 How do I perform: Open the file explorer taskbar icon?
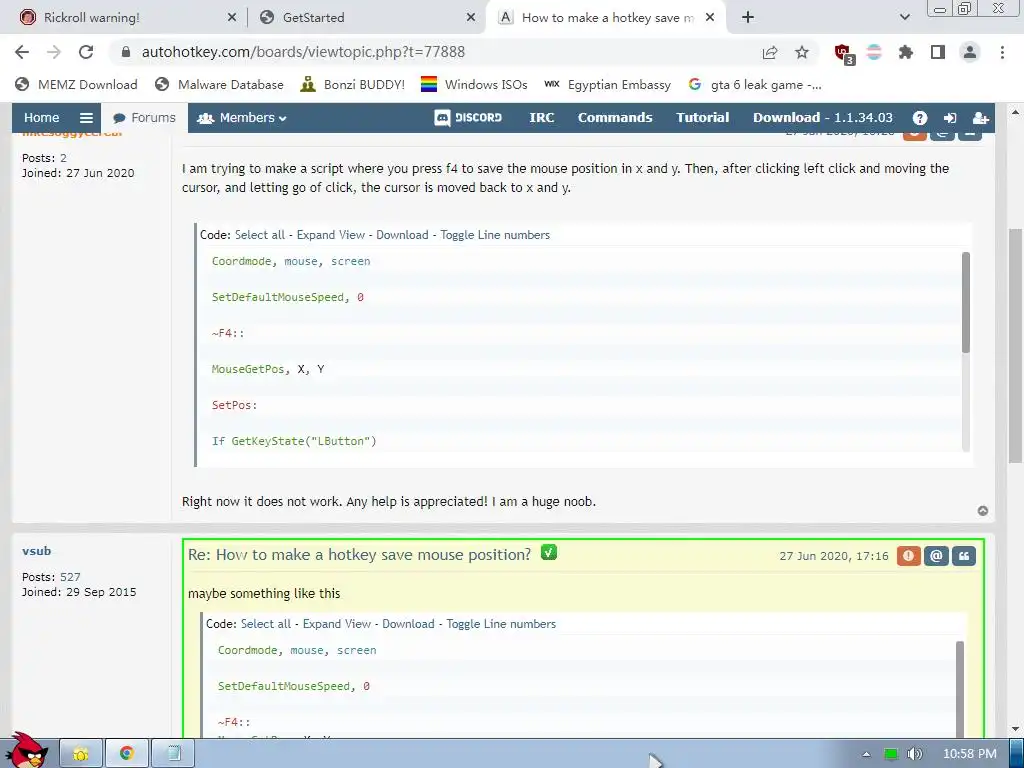81,754
